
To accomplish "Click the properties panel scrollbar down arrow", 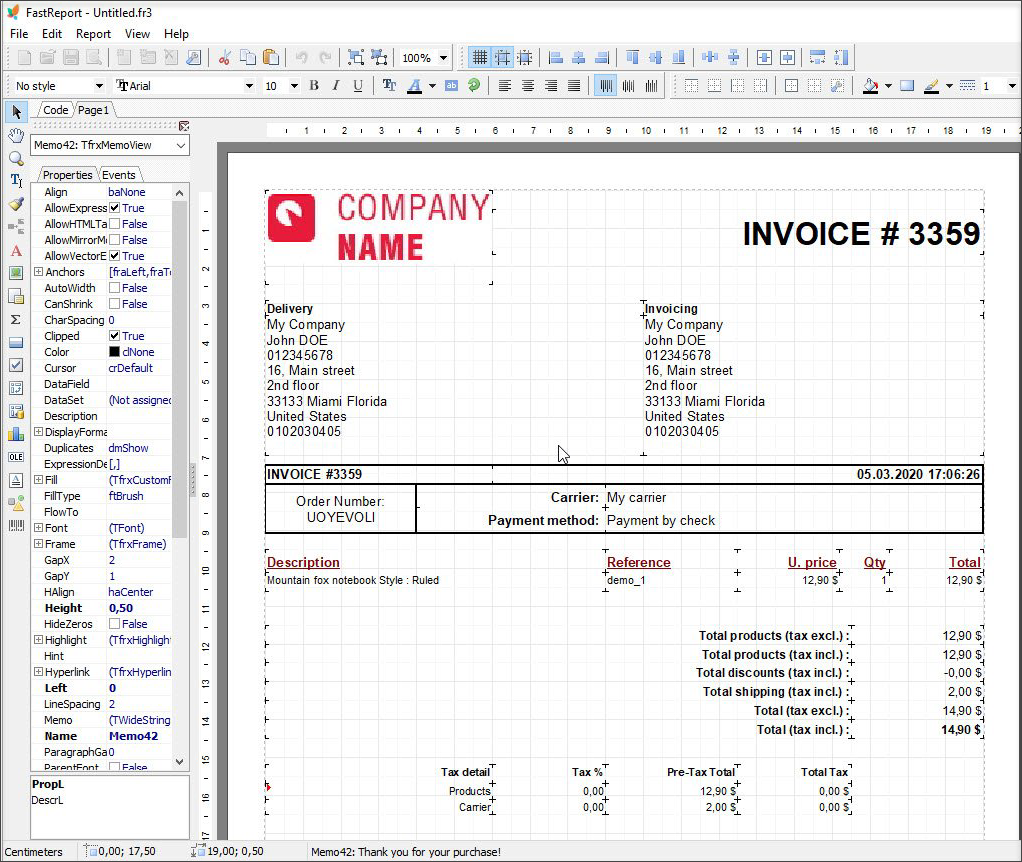I will point(179,761).
